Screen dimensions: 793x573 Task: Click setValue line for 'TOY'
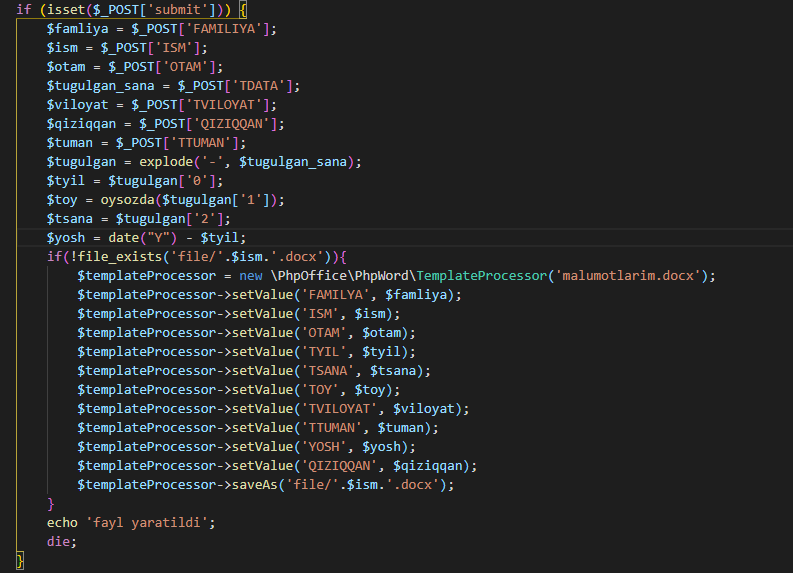click(238, 390)
